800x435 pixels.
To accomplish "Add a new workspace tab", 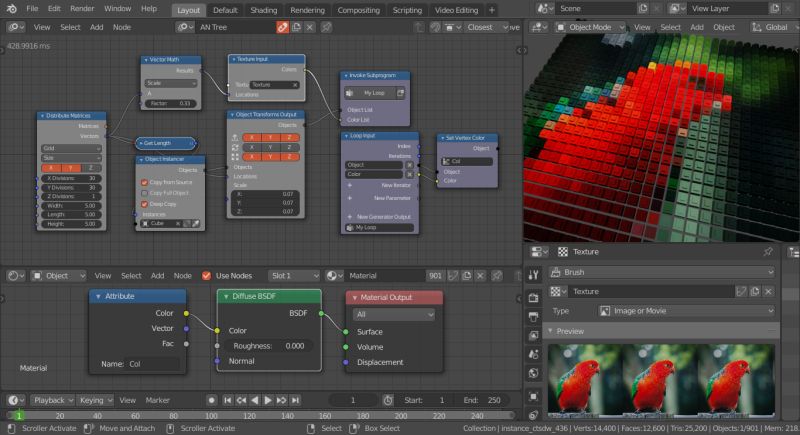I will tap(492, 10).
